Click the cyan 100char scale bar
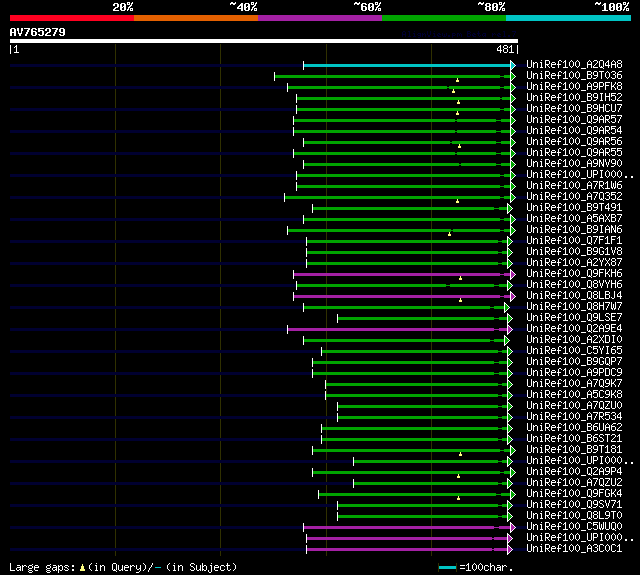Screen dimensions: 640x575 (x=447, y=568)
